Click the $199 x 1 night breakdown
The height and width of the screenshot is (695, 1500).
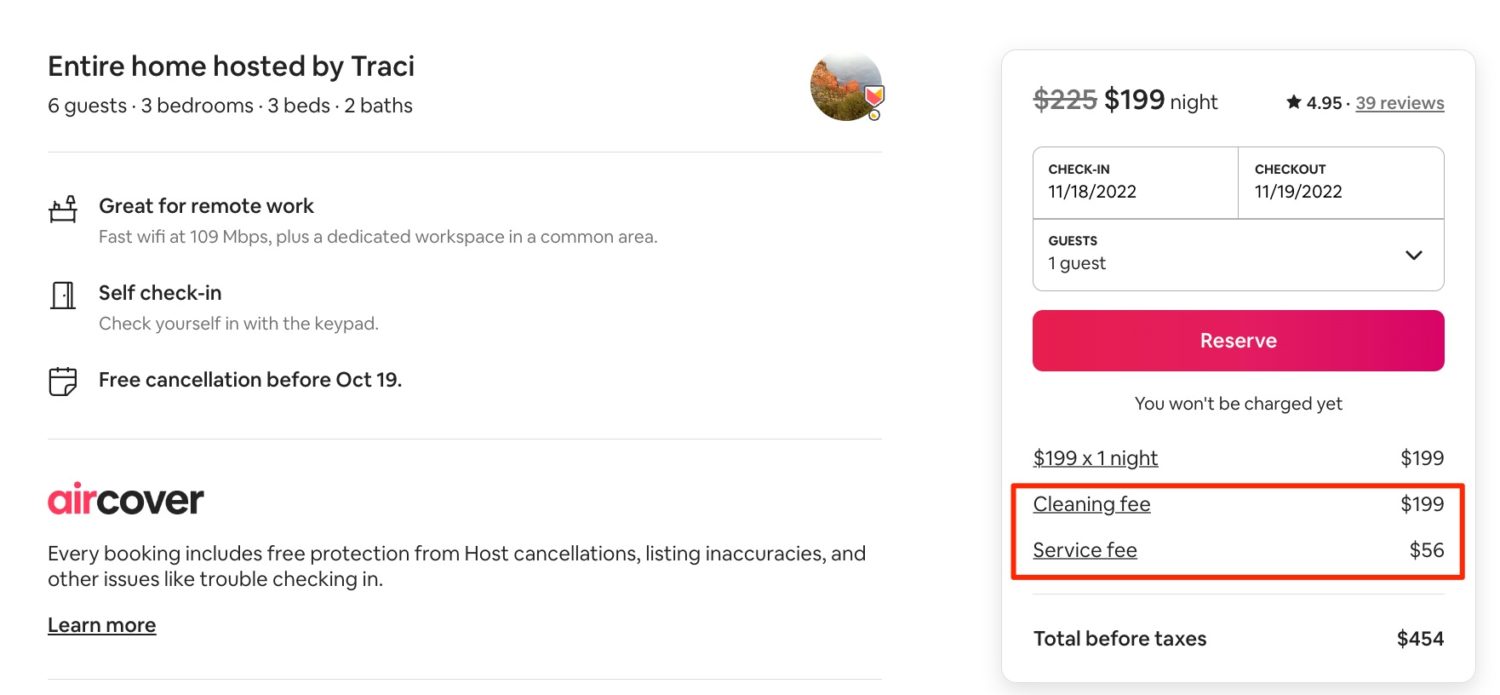point(1095,458)
